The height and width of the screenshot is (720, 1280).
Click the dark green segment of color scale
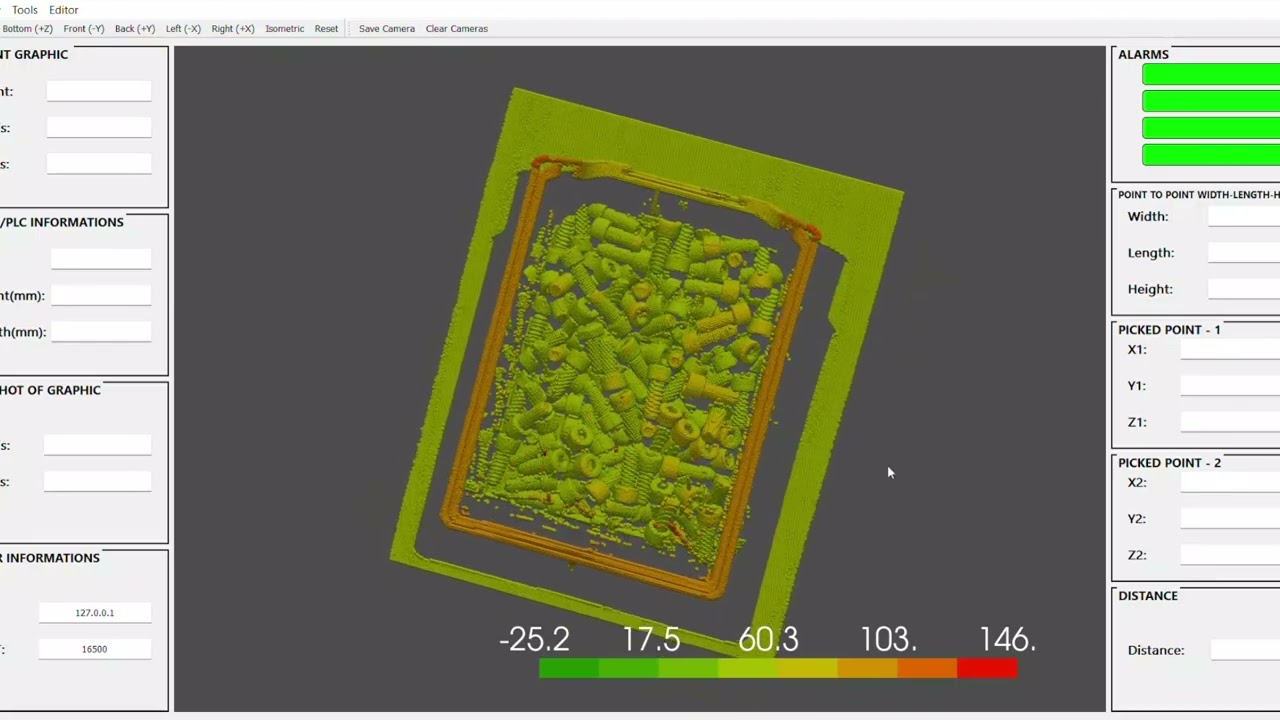pos(568,668)
